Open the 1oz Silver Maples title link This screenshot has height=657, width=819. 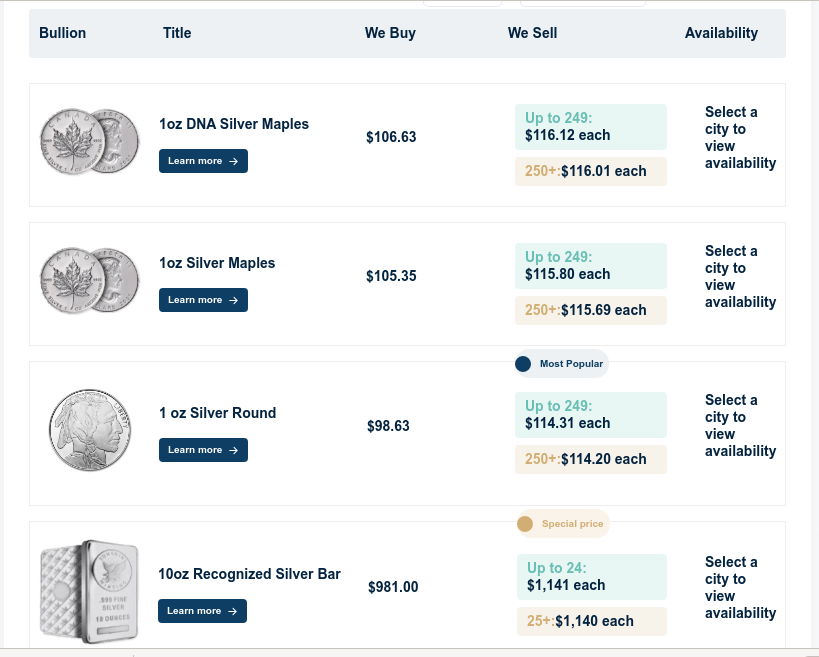click(x=217, y=263)
